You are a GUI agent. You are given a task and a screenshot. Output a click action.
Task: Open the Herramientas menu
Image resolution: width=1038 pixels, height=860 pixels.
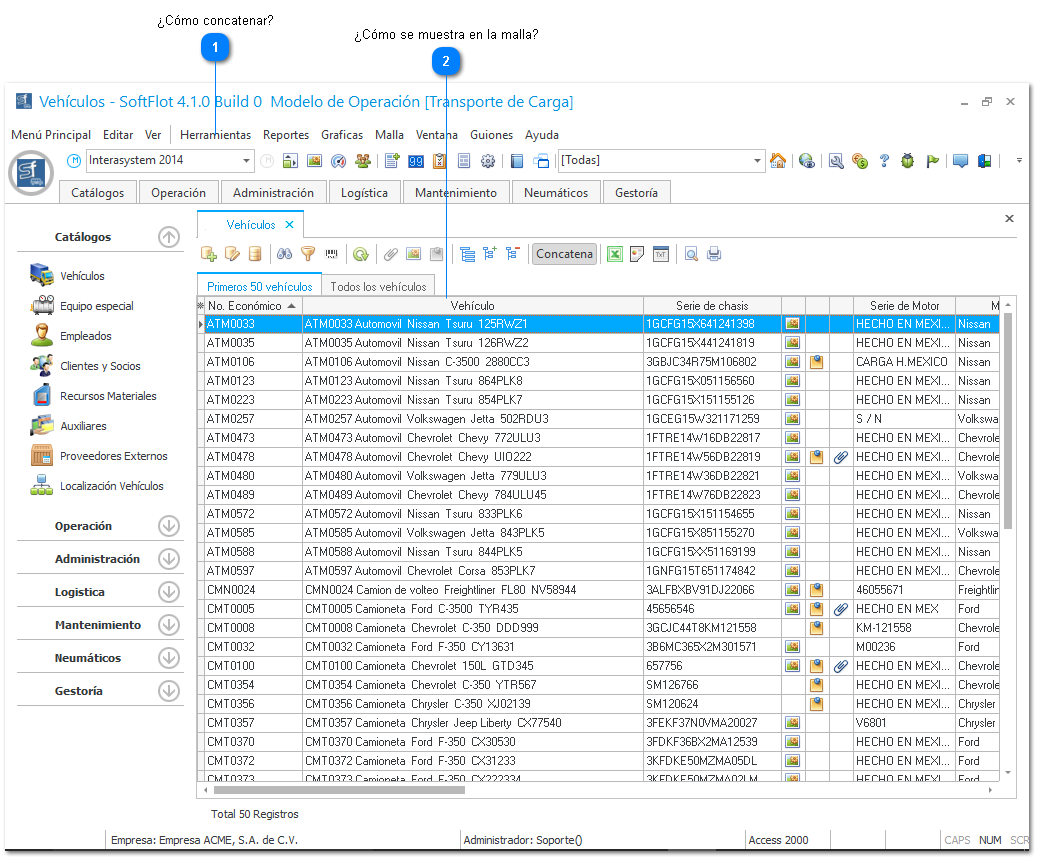(215, 135)
